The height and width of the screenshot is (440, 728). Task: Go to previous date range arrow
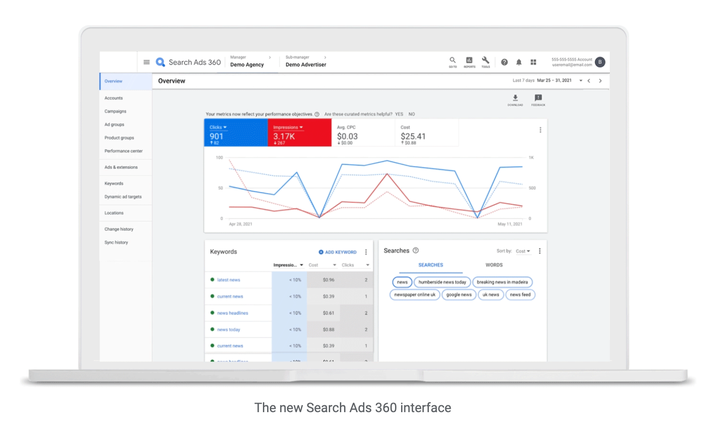(589, 81)
